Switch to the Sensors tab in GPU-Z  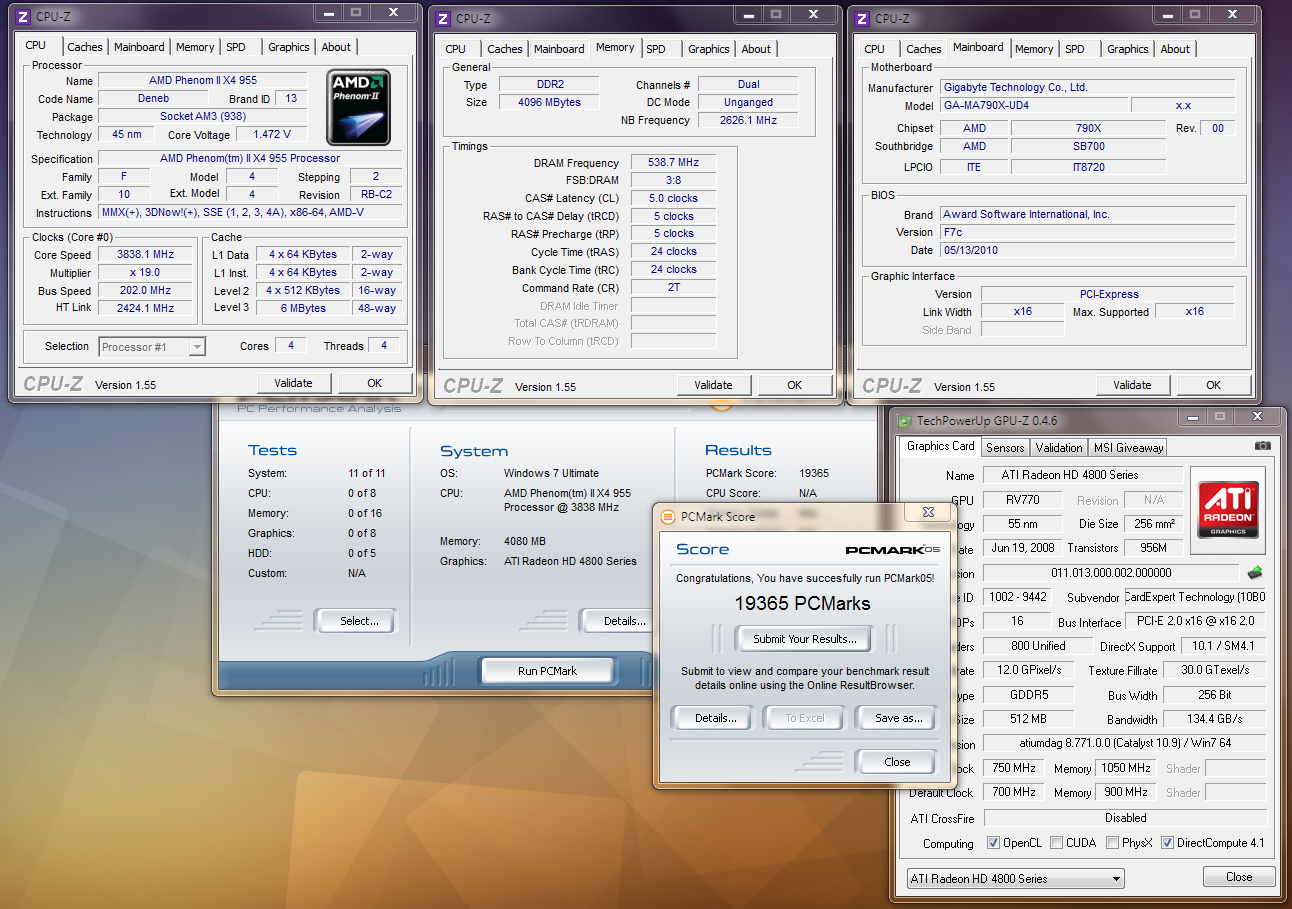(1005, 448)
